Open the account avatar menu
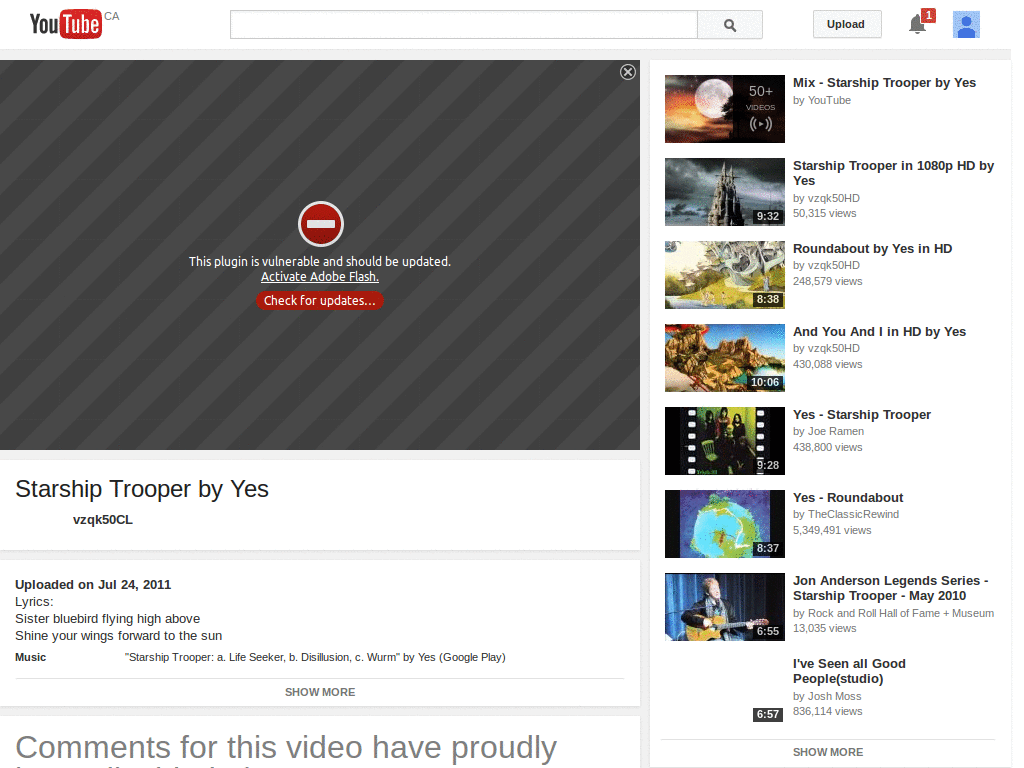 click(966, 25)
